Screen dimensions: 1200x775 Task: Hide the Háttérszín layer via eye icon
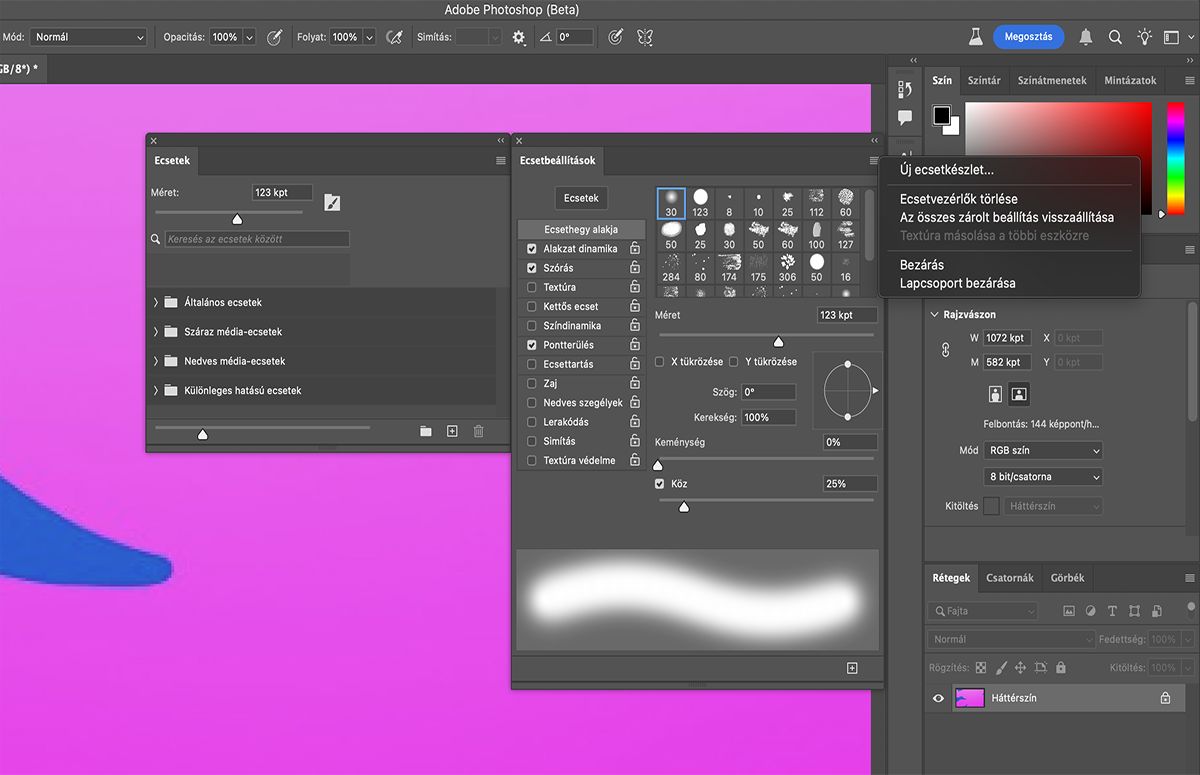pos(938,699)
